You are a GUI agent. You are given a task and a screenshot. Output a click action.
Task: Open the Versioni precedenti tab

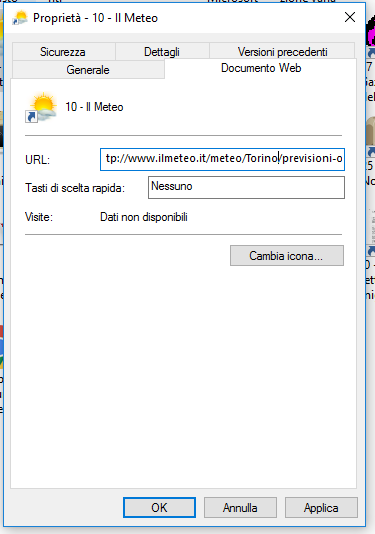282,52
